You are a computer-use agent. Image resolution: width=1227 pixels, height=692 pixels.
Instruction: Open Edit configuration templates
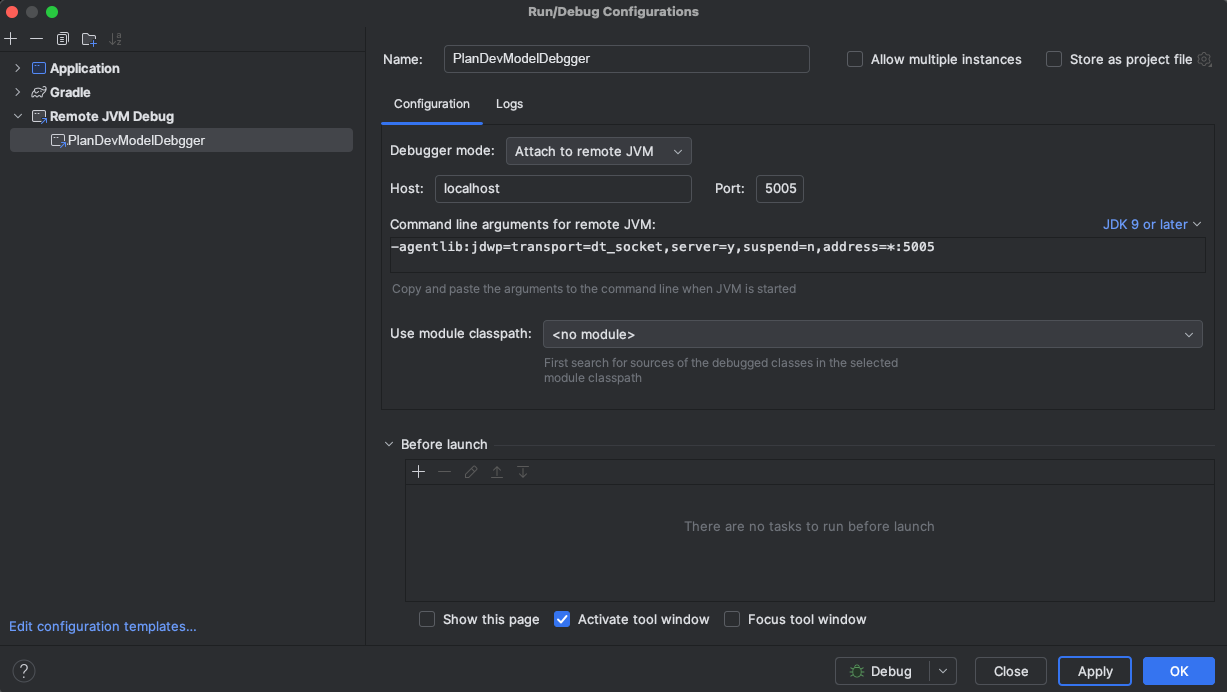point(102,626)
